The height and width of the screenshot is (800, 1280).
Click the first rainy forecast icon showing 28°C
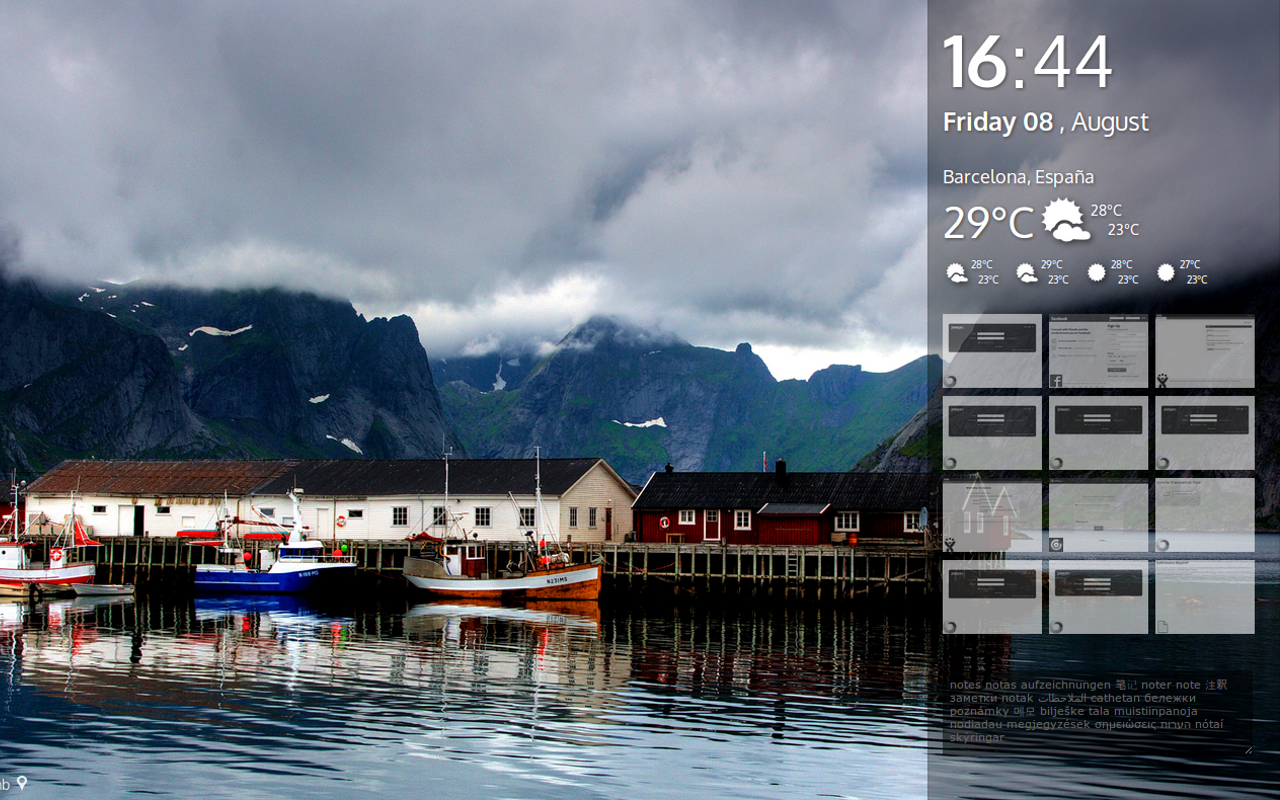(956, 270)
